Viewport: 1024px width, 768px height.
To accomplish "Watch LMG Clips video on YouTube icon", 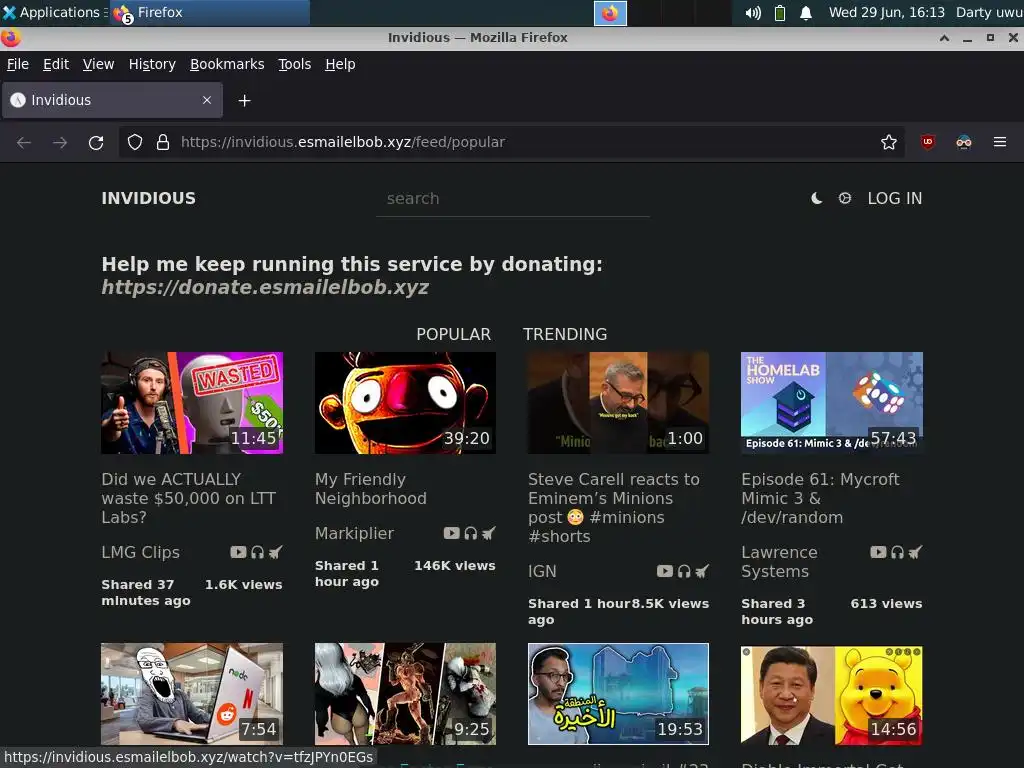I will pyautogui.click(x=238, y=552).
